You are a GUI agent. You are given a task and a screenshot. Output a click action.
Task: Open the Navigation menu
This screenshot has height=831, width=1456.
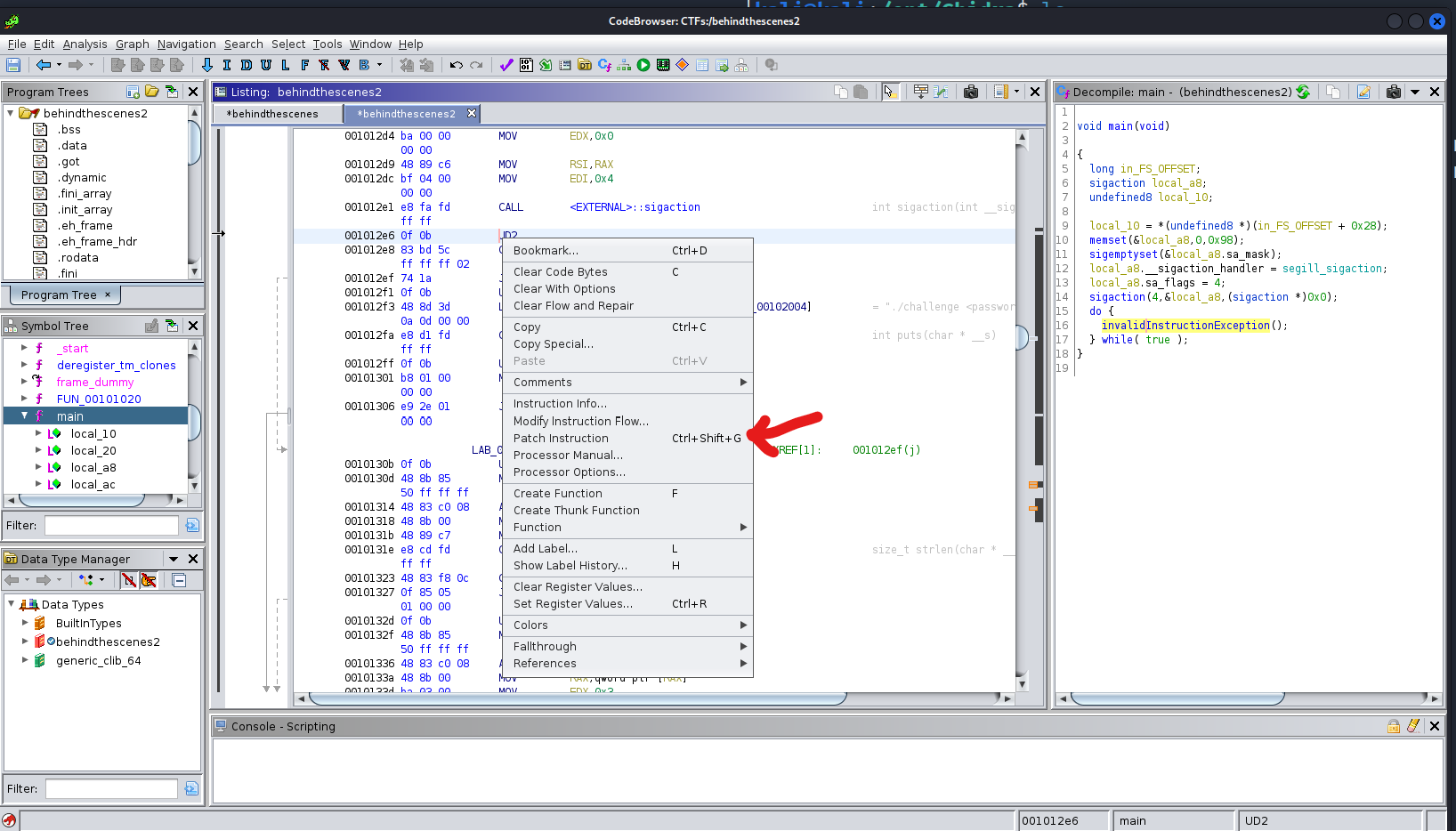[186, 44]
